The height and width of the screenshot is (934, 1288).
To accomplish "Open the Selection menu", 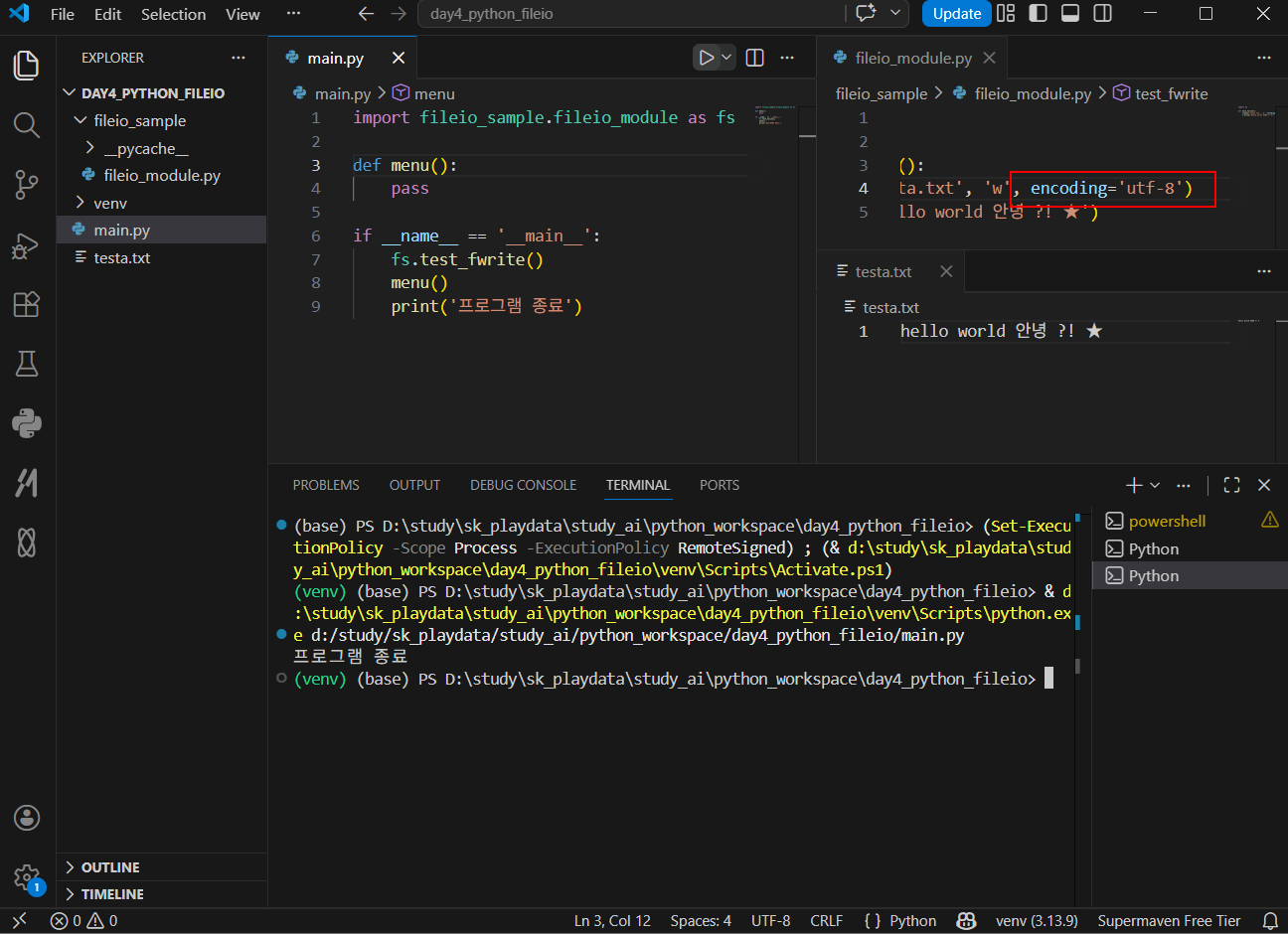I will [x=173, y=14].
